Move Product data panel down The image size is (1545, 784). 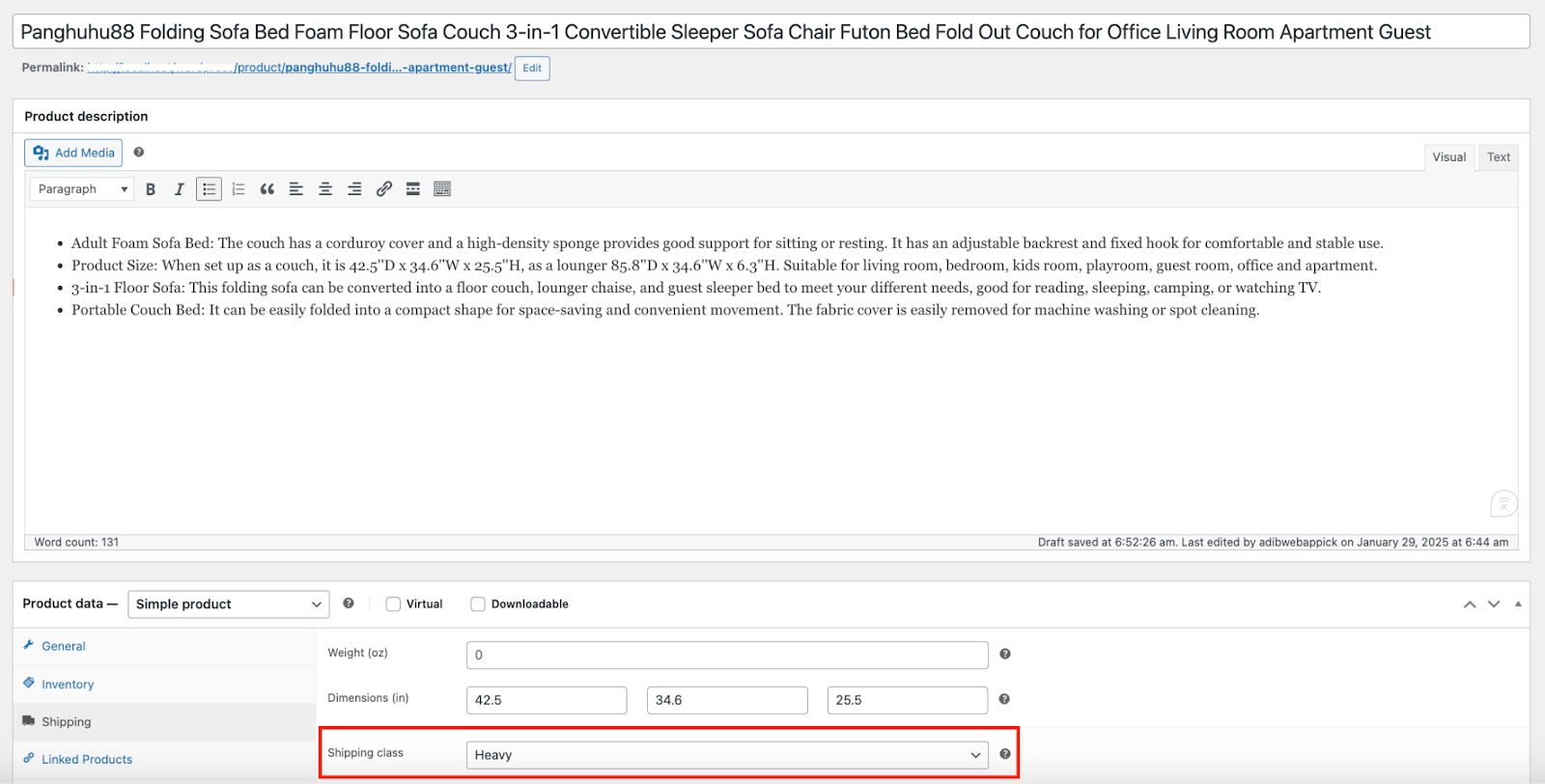coord(1494,604)
